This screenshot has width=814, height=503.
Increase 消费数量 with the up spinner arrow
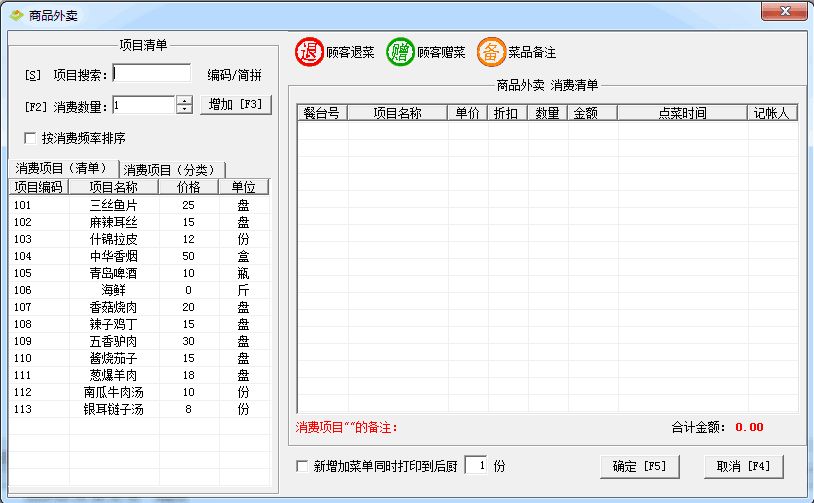[184, 100]
